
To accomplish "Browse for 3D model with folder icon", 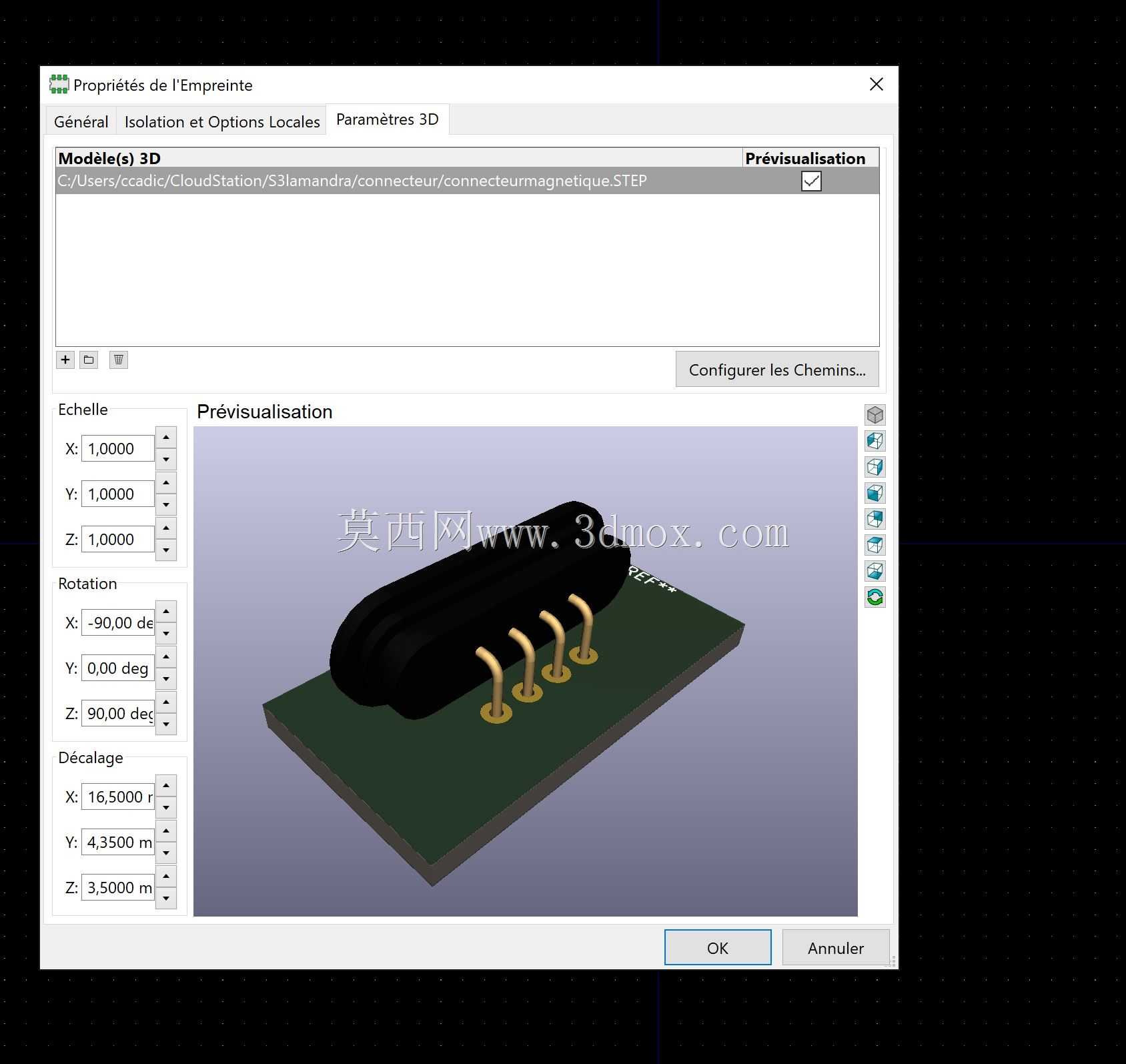I will pyautogui.click(x=89, y=360).
